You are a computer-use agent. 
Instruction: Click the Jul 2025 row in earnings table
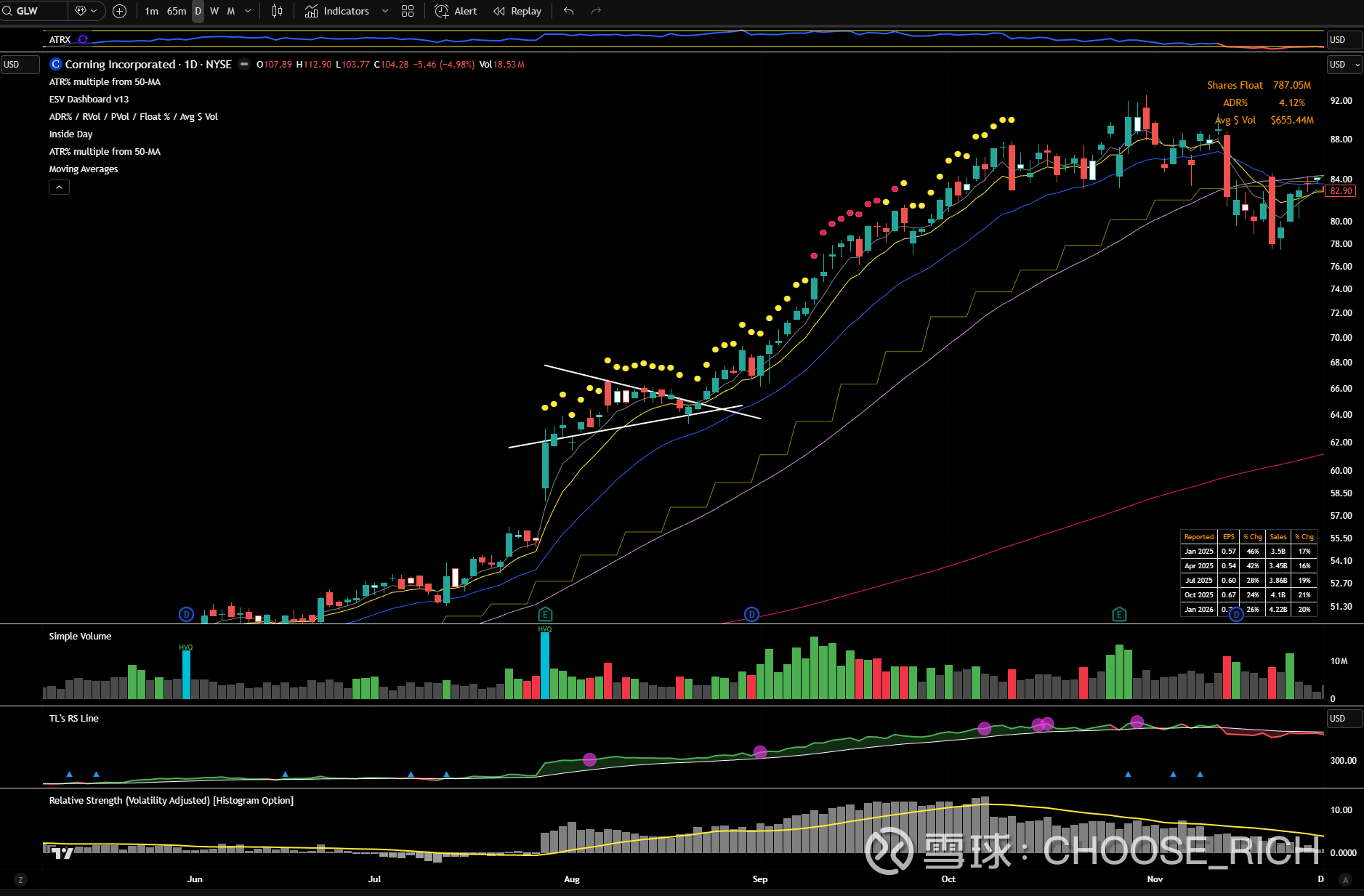coord(1248,581)
